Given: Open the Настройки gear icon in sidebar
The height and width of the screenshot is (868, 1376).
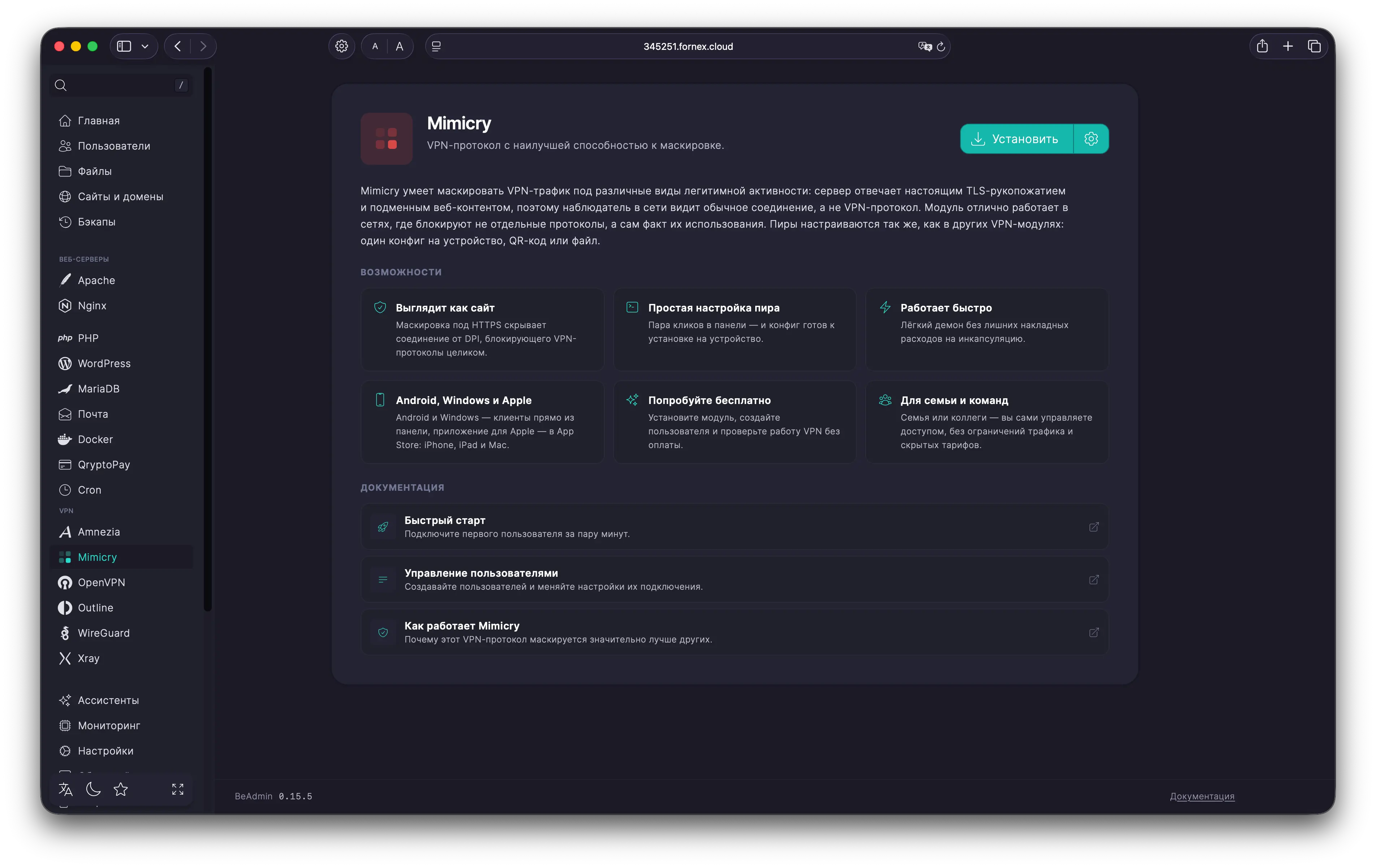Looking at the screenshot, I should point(65,751).
